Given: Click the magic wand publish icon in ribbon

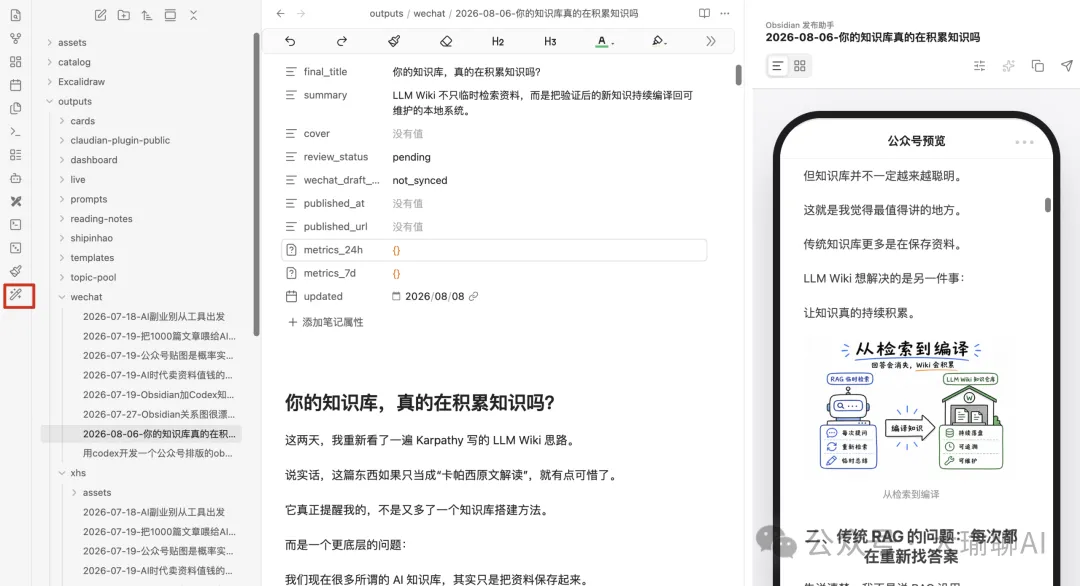Looking at the screenshot, I should 17,295.
